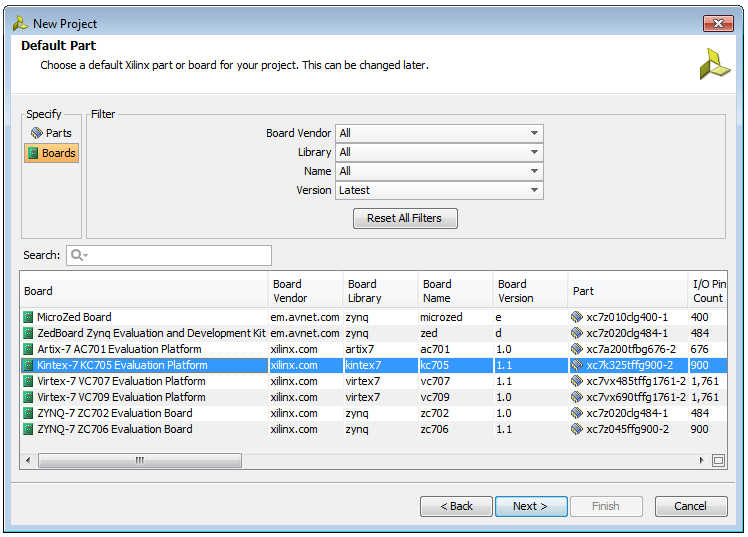Click part xc7z045ffg900-2 cell
Image resolution: width=748 pixels, height=537 pixels.
[628, 429]
